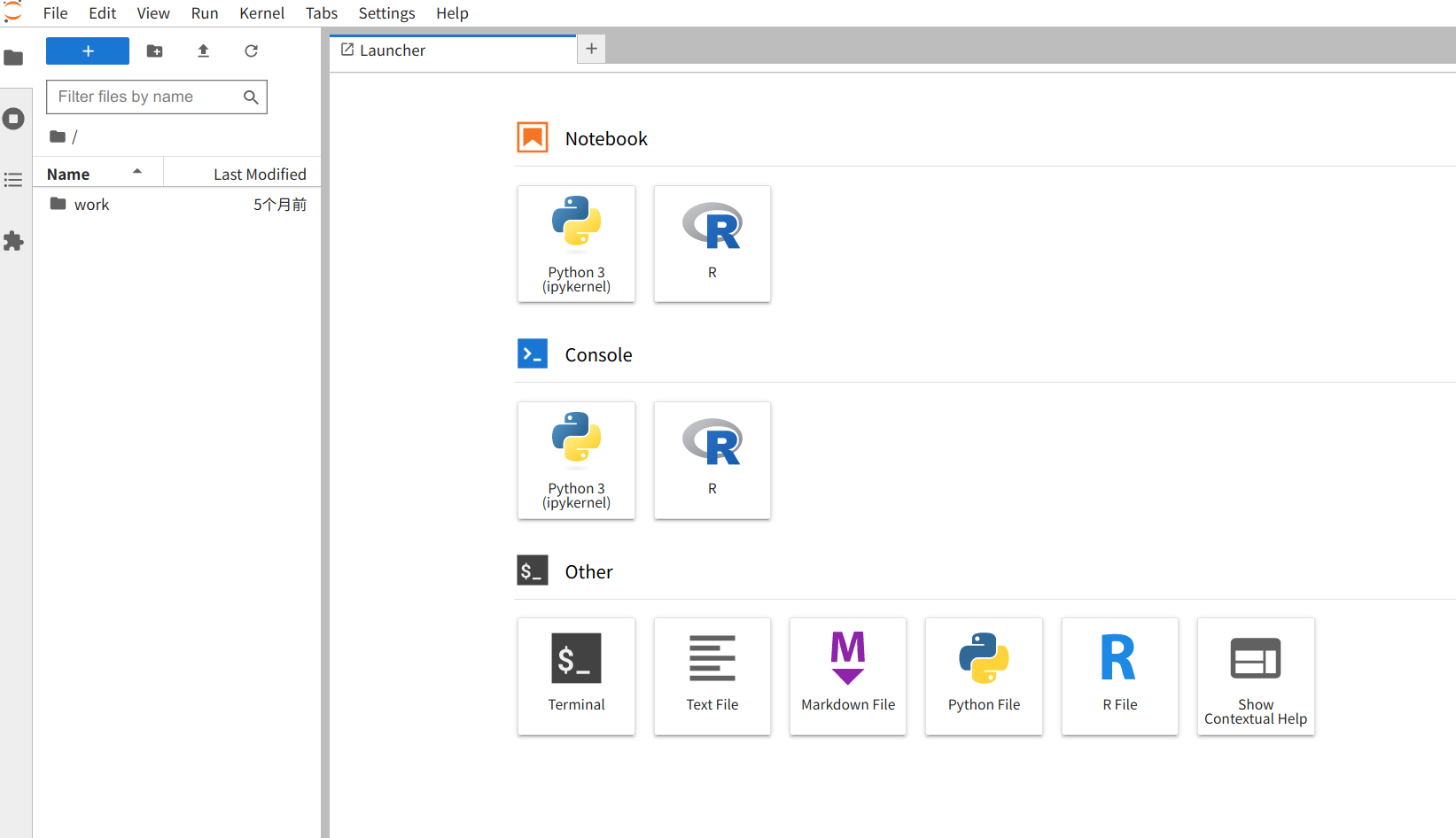Click the Upload Files icon

[x=203, y=51]
